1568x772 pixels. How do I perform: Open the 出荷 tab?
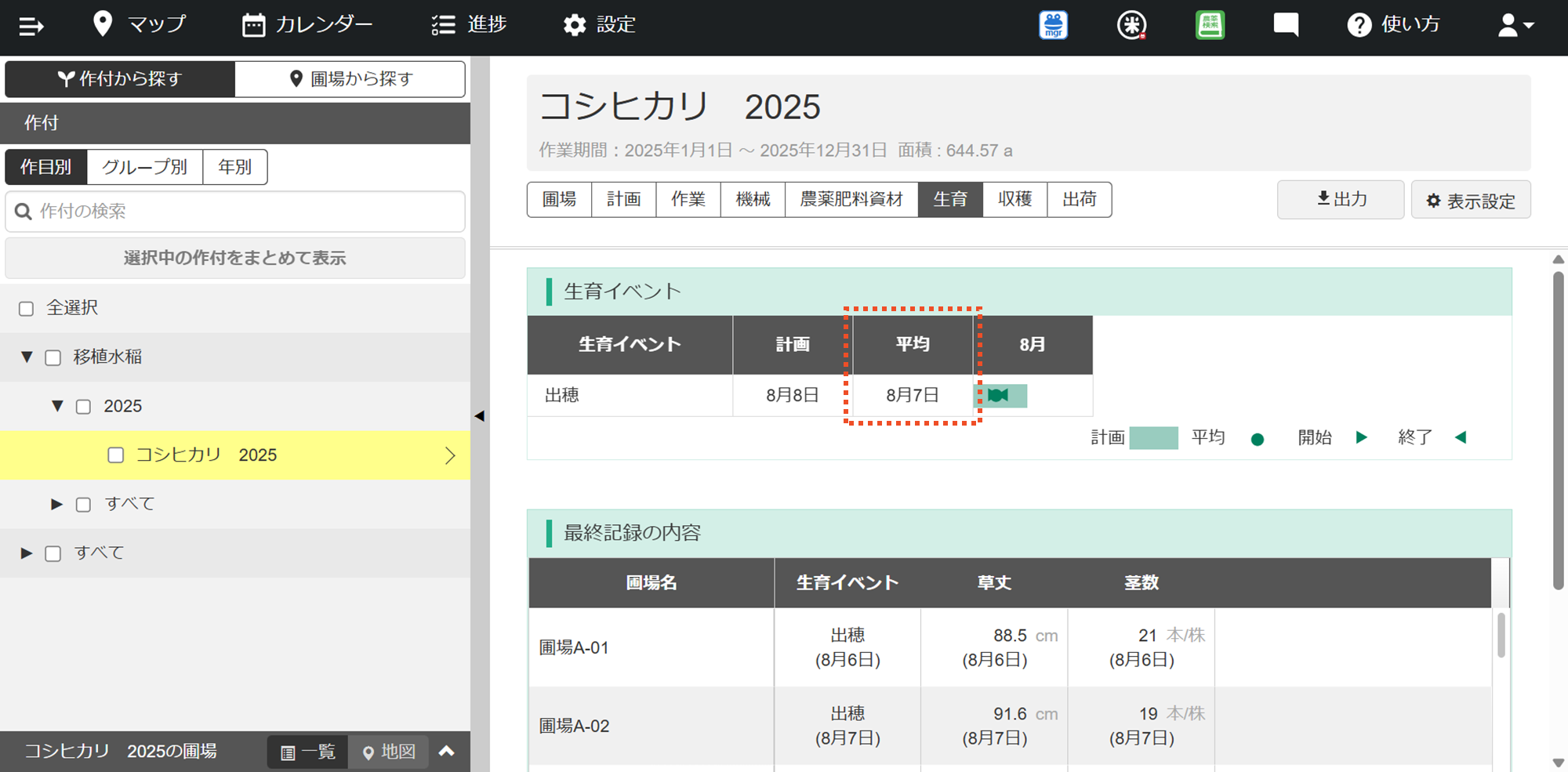pos(1079,199)
